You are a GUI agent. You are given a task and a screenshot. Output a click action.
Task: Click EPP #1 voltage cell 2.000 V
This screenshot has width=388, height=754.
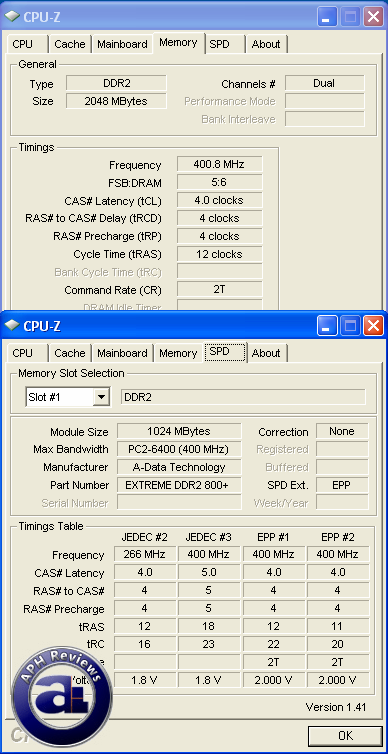(x=273, y=680)
